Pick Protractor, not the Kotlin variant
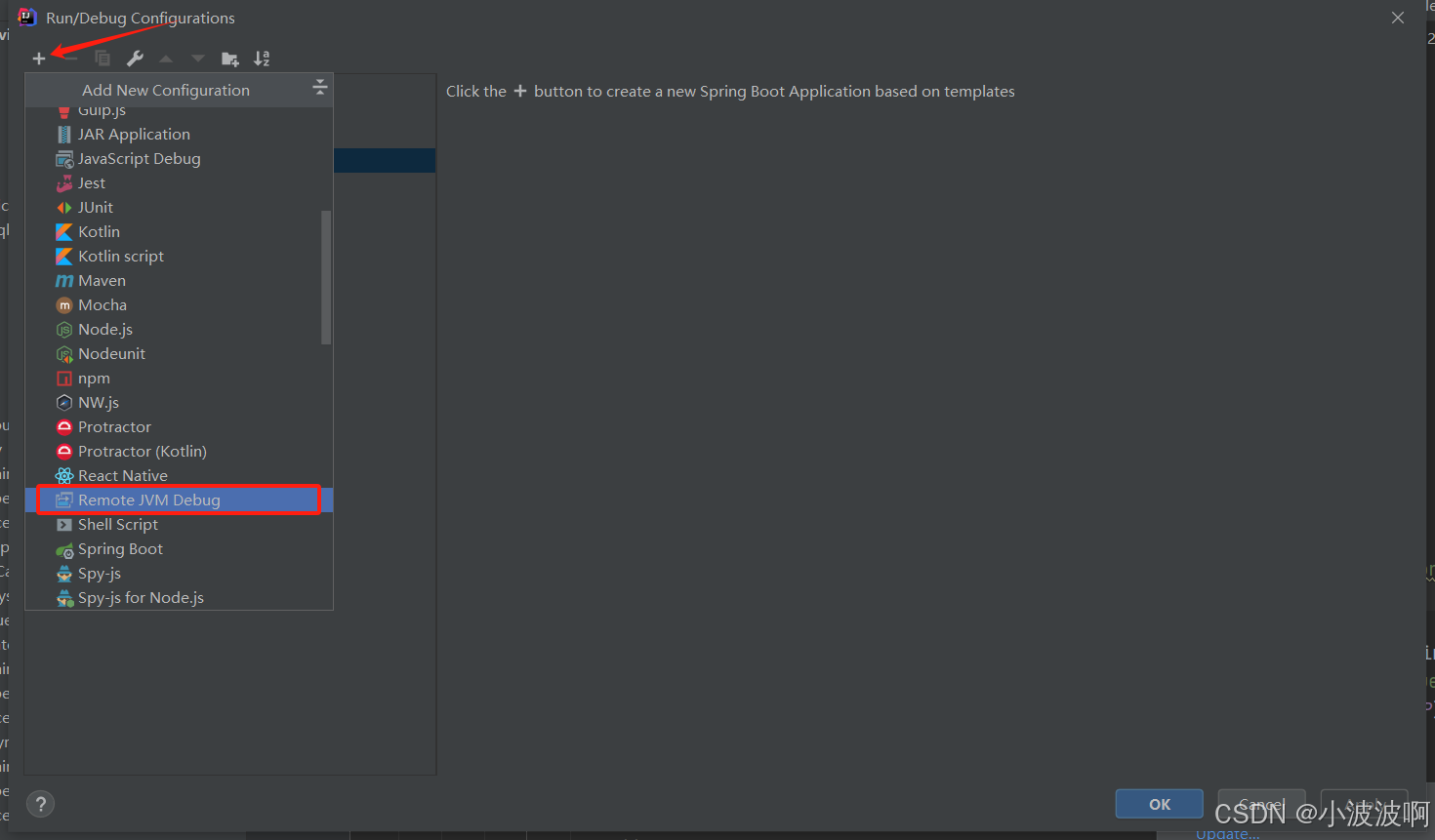Image resolution: width=1435 pixels, height=840 pixels. (x=179, y=426)
